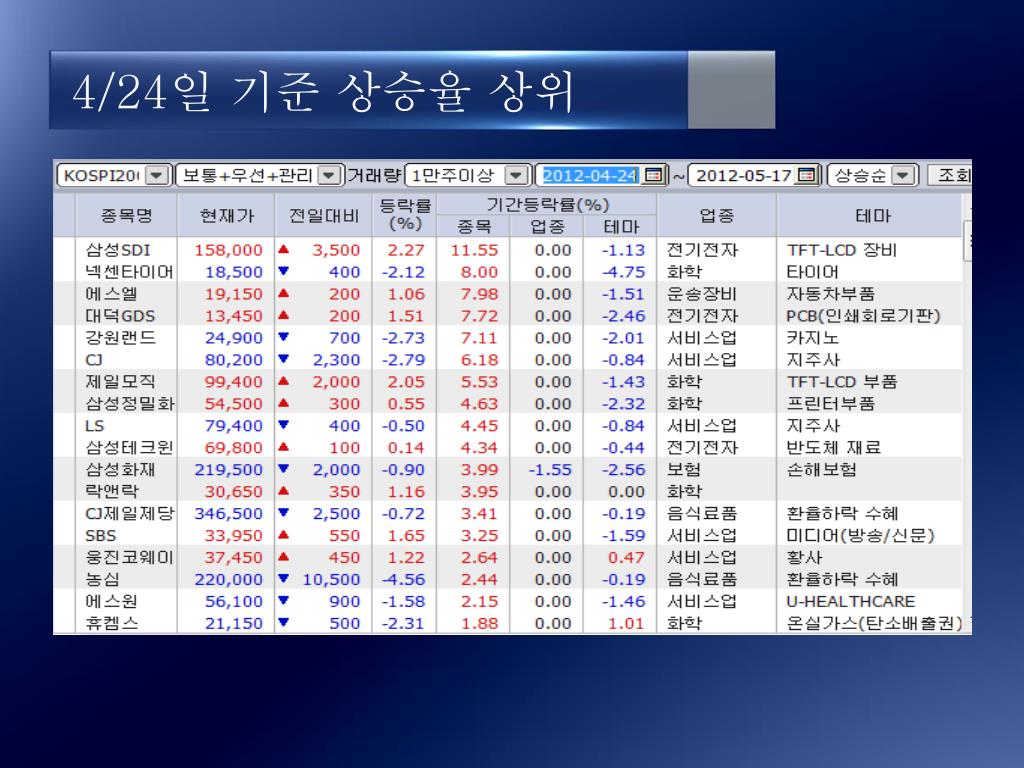This screenshot has width=1024, height=768.
Task: Select the SBS stock name
Action: 101,536
